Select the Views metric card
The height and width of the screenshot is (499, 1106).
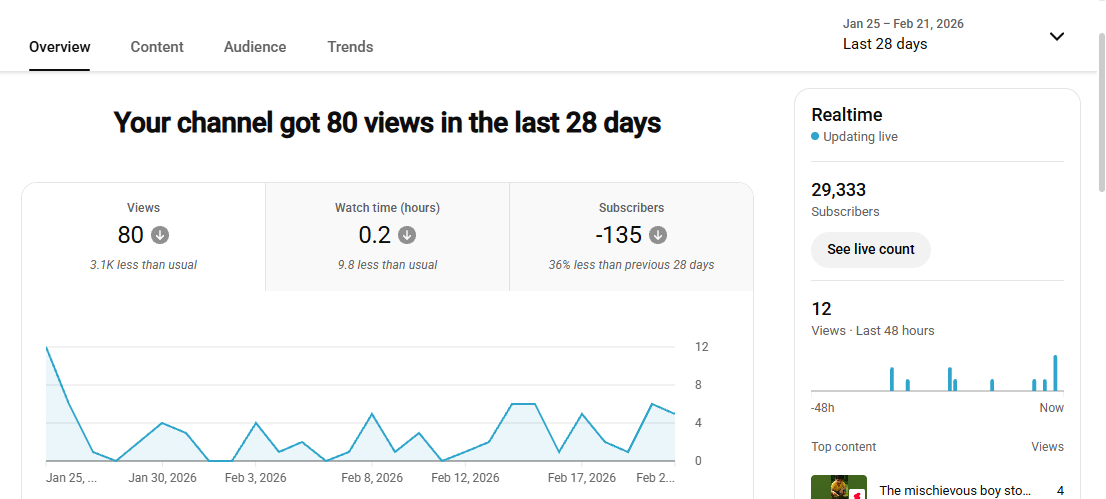click(x=144, y=237)
